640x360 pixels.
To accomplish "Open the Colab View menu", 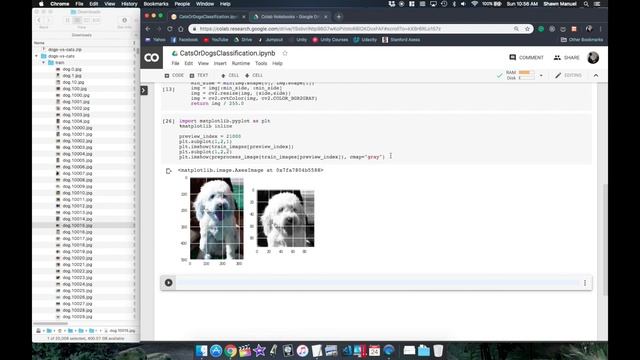I will [x=203, y=64].
